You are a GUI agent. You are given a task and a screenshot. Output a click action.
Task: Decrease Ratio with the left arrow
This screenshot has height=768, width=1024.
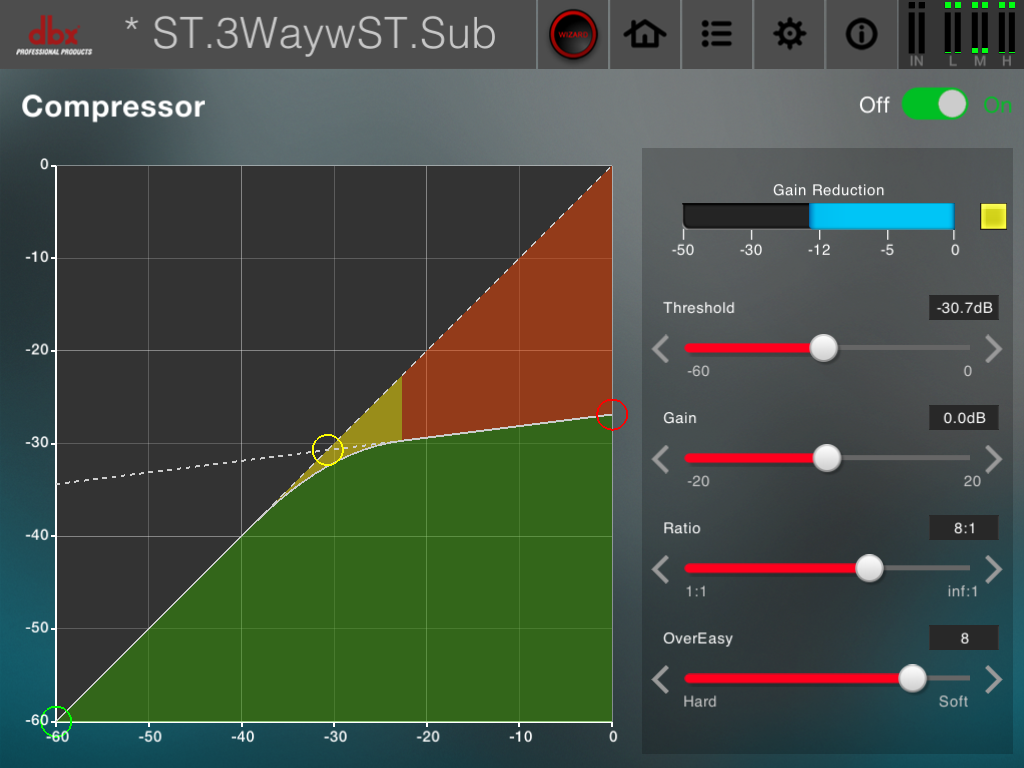660,569
